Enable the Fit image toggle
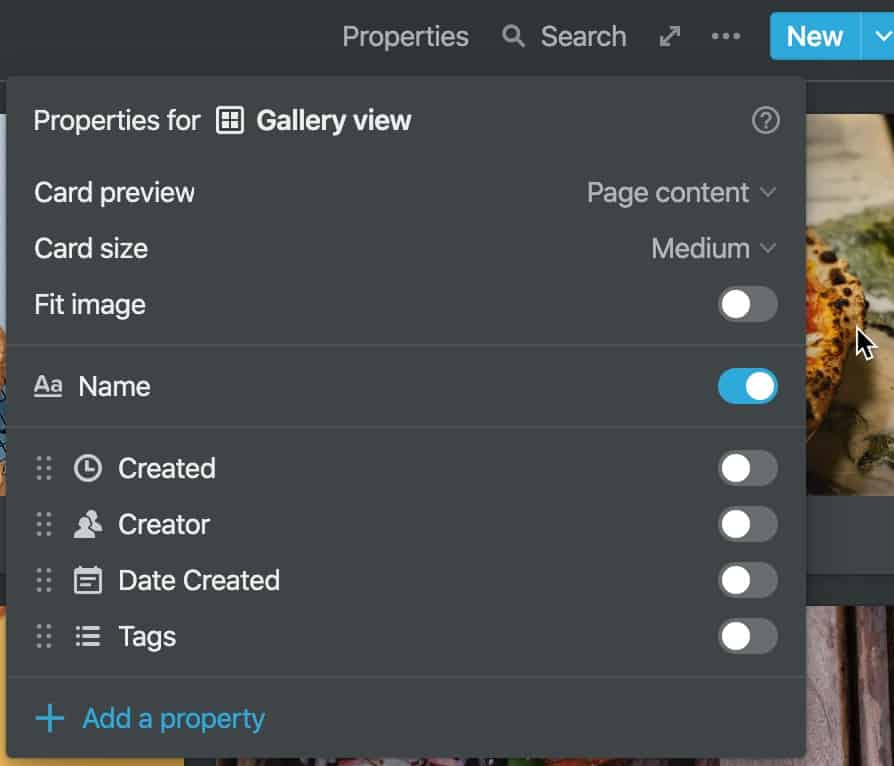The image size is (894, 766). [747, 305]
